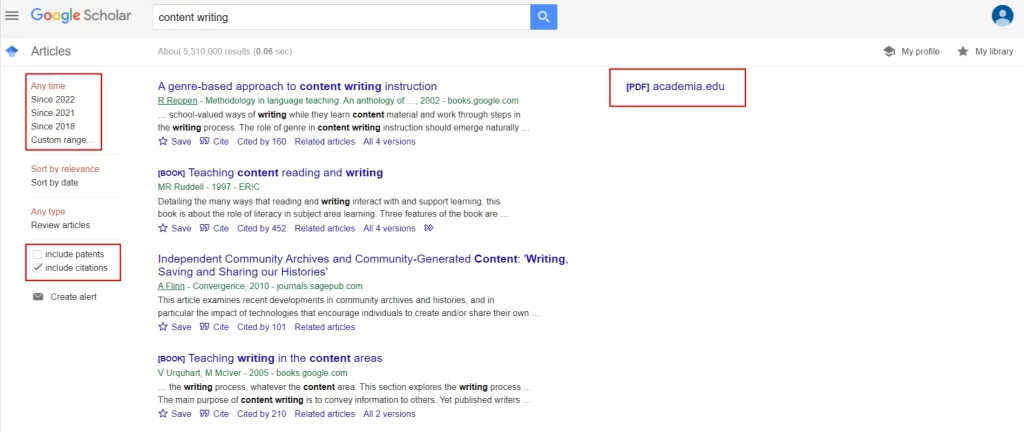Click Cite quote icon for MR Ruddell result

(x=204, y=228)
